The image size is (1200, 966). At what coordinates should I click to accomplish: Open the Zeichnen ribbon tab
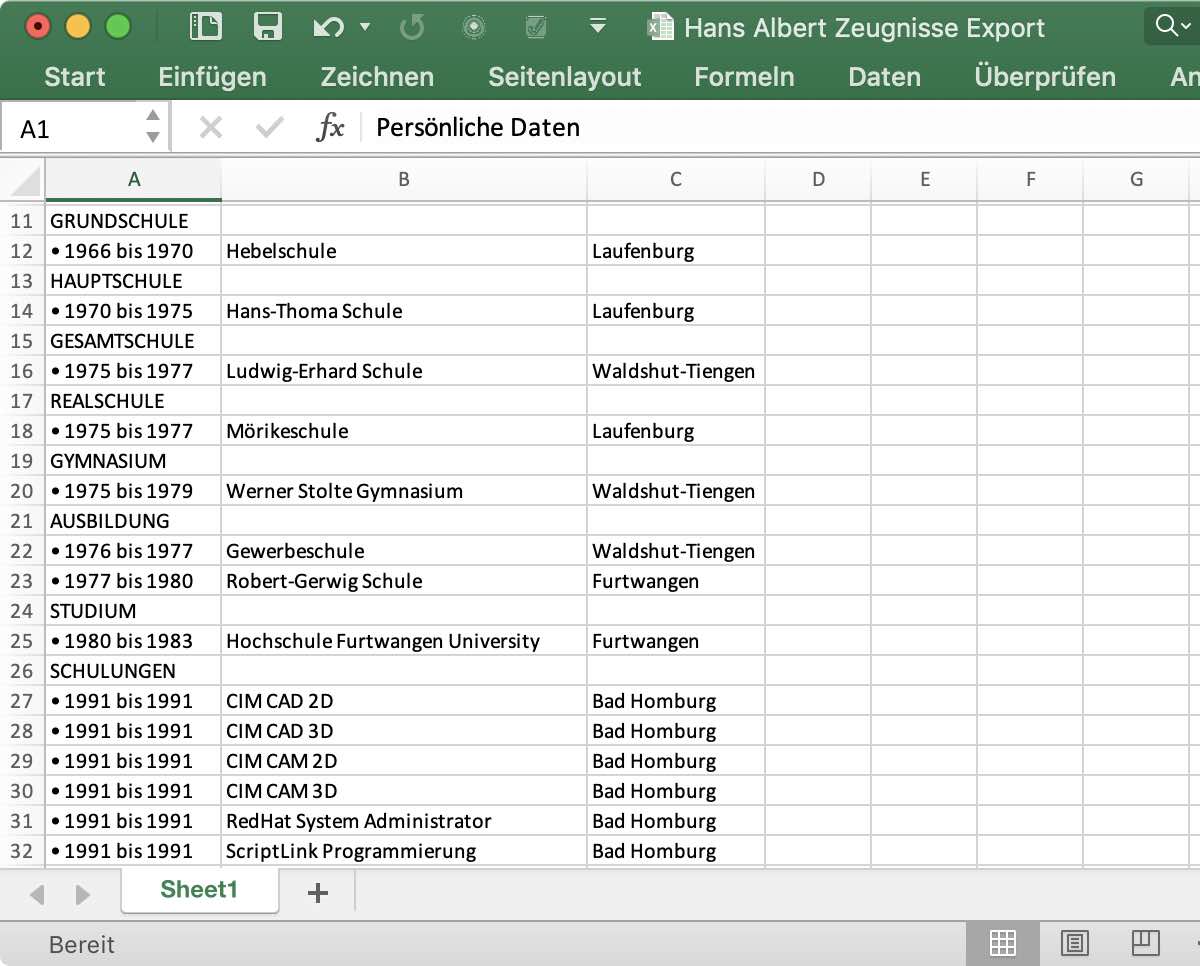coord(377,77)
